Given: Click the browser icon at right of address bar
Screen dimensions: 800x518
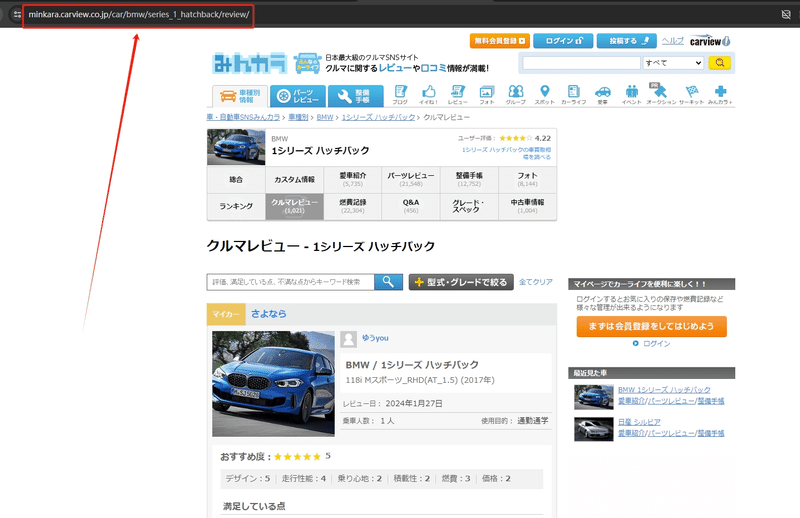Looking at the screenshot, I should point(786,14).
